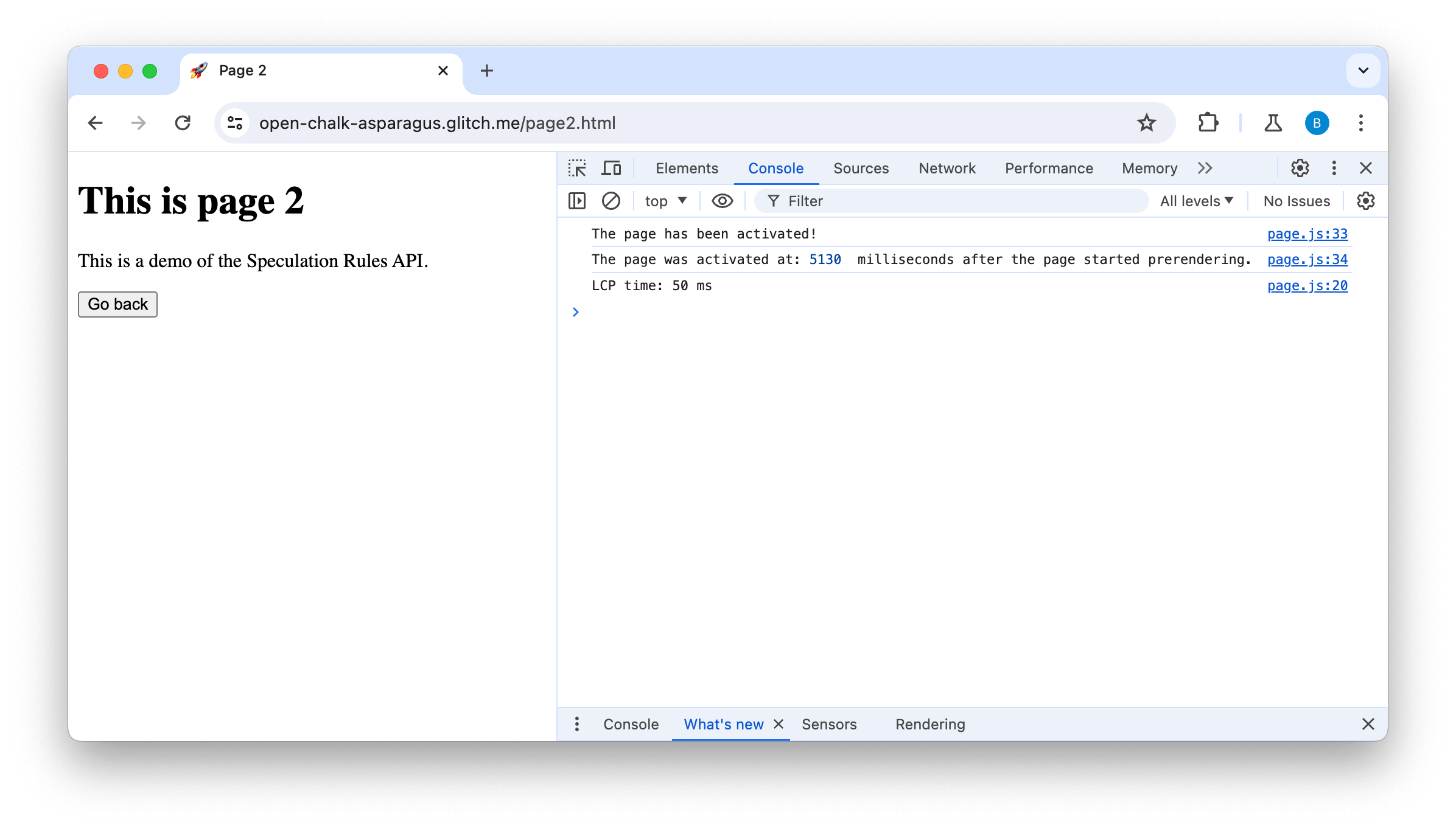This screenshot has width=1456, height=831.
Task: Click the No Issues indicator
Action: 1296,201
